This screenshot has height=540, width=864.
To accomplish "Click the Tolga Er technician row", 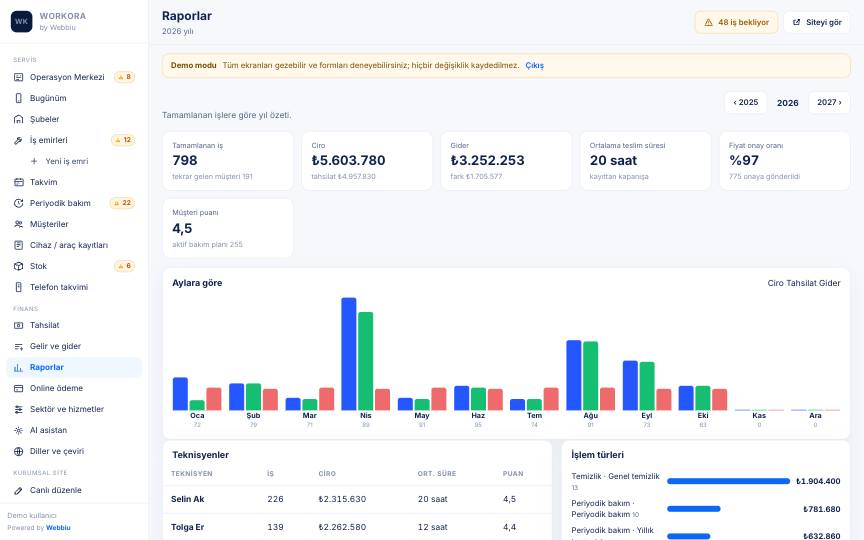I will click(357, 527).
